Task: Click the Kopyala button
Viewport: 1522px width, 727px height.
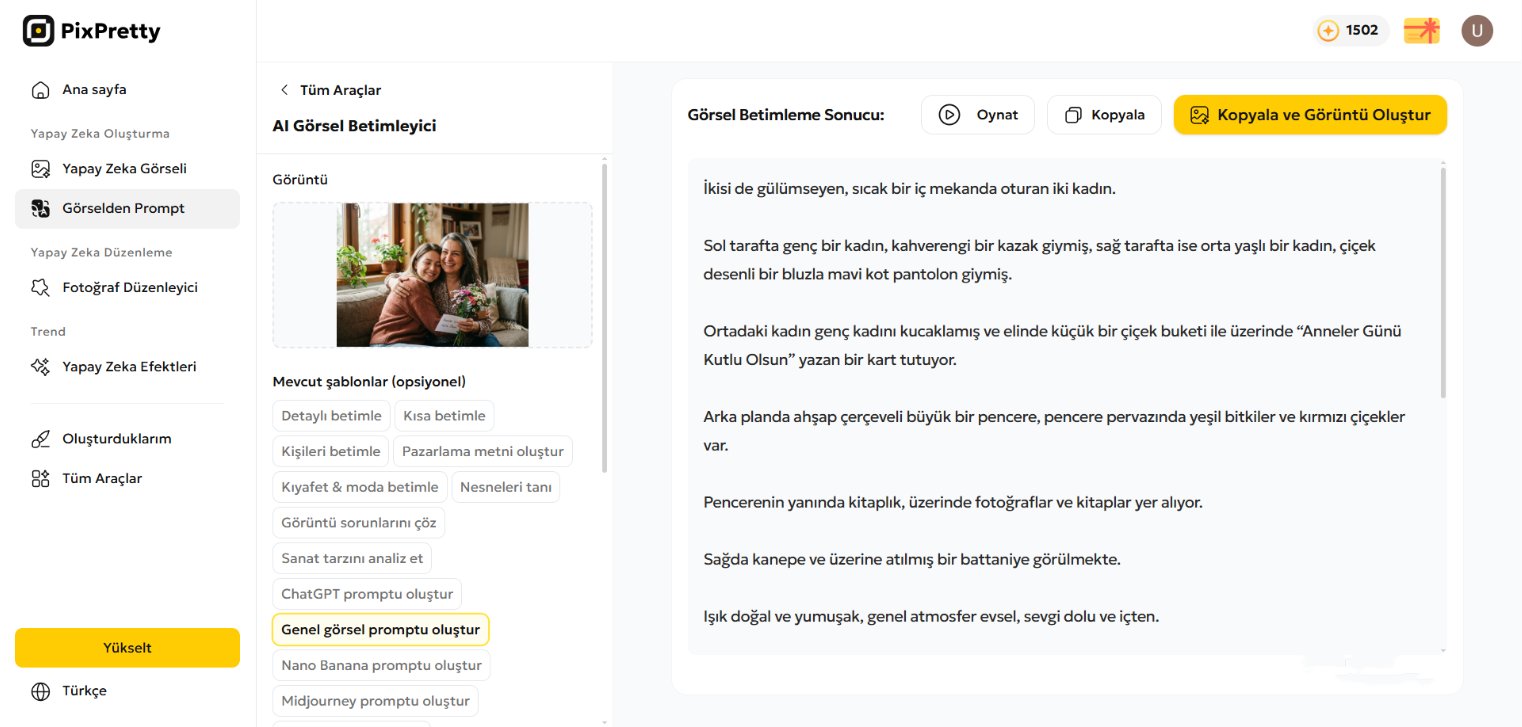Action: coord(1104,115)
